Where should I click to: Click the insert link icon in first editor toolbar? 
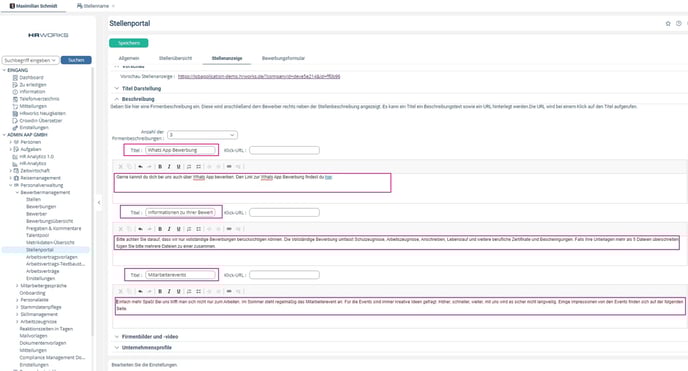click(229, 167)
